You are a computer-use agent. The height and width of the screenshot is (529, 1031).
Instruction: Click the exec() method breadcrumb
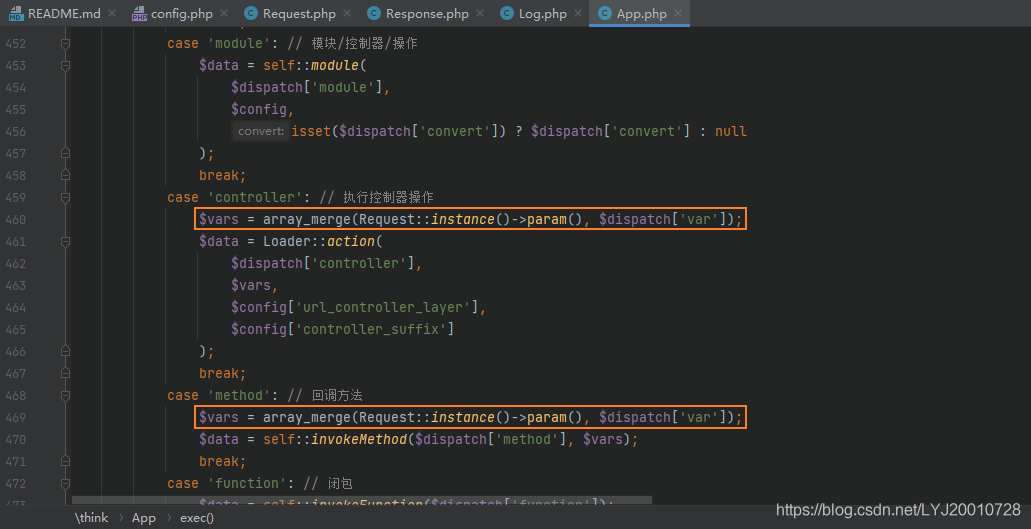pos(197,518)
